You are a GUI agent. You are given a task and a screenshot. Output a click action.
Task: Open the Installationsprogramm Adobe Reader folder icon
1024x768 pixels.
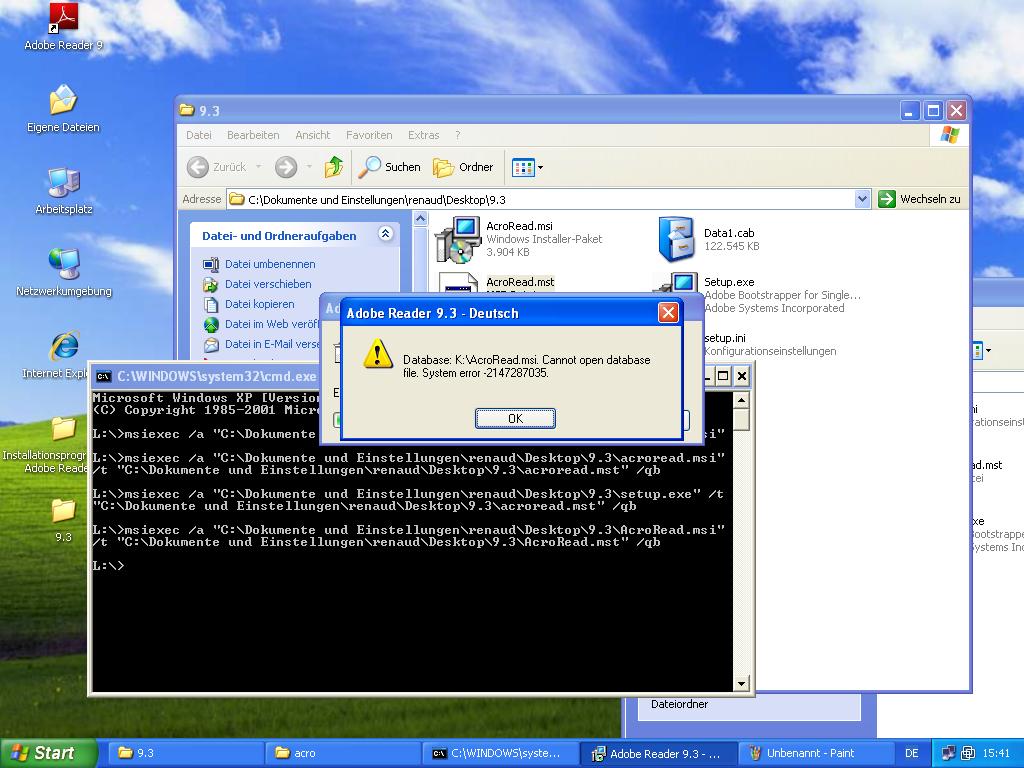[x=63, y=430]
